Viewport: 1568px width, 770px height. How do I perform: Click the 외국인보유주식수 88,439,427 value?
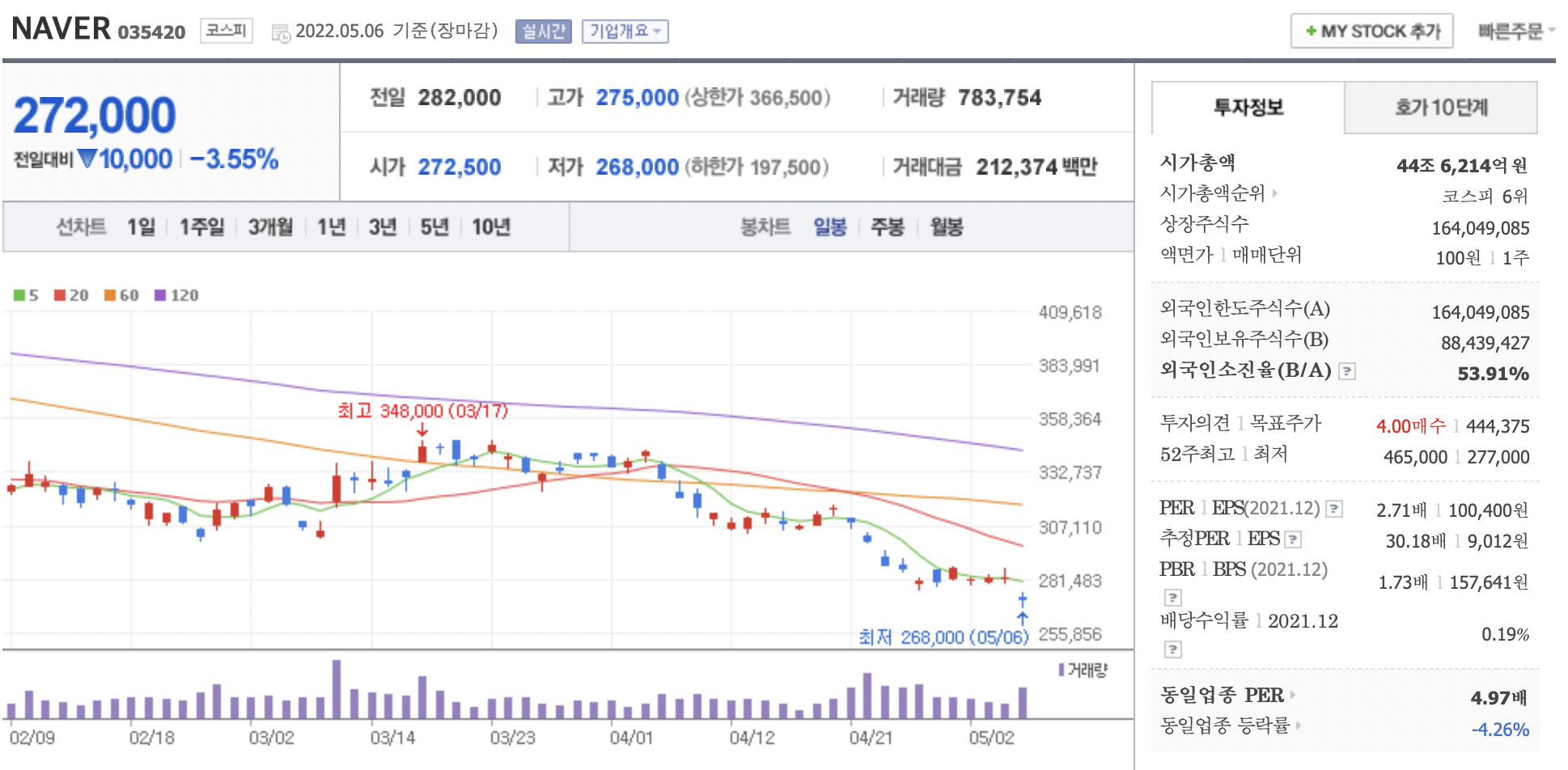1485,343
